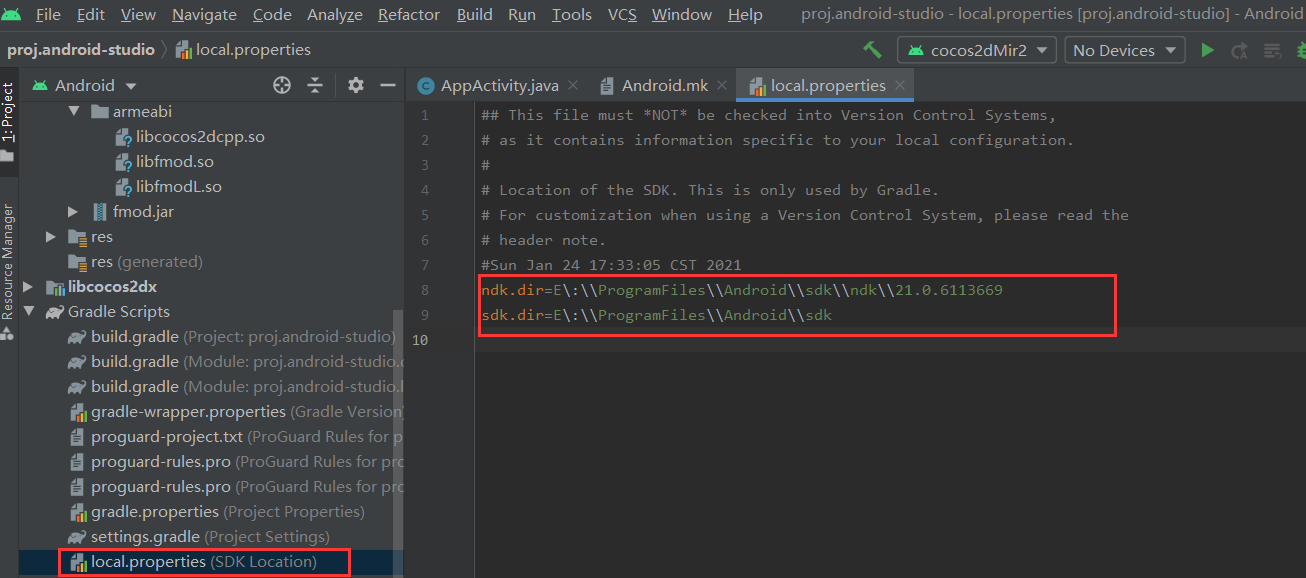Collapse the armeabi folder
The width and height of the screenshot is (1306, 578).
74,111
